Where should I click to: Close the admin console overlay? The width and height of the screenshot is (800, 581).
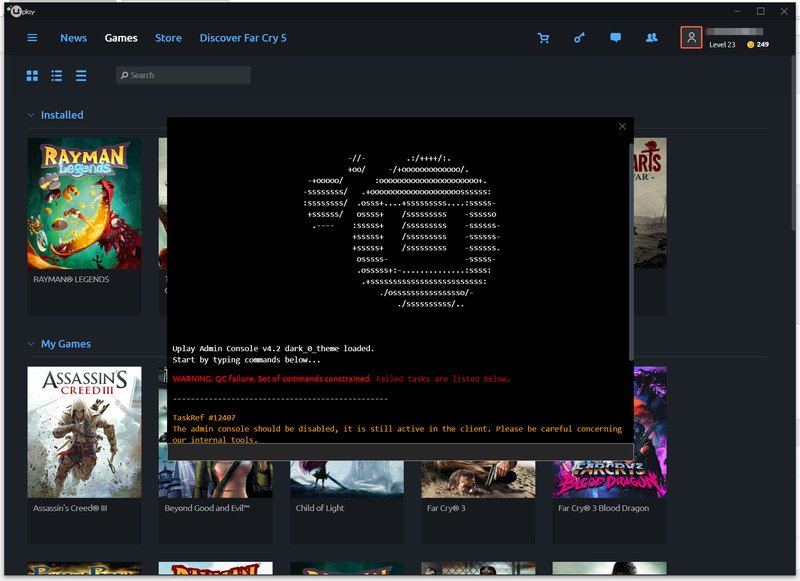click(x=622, y=126)
